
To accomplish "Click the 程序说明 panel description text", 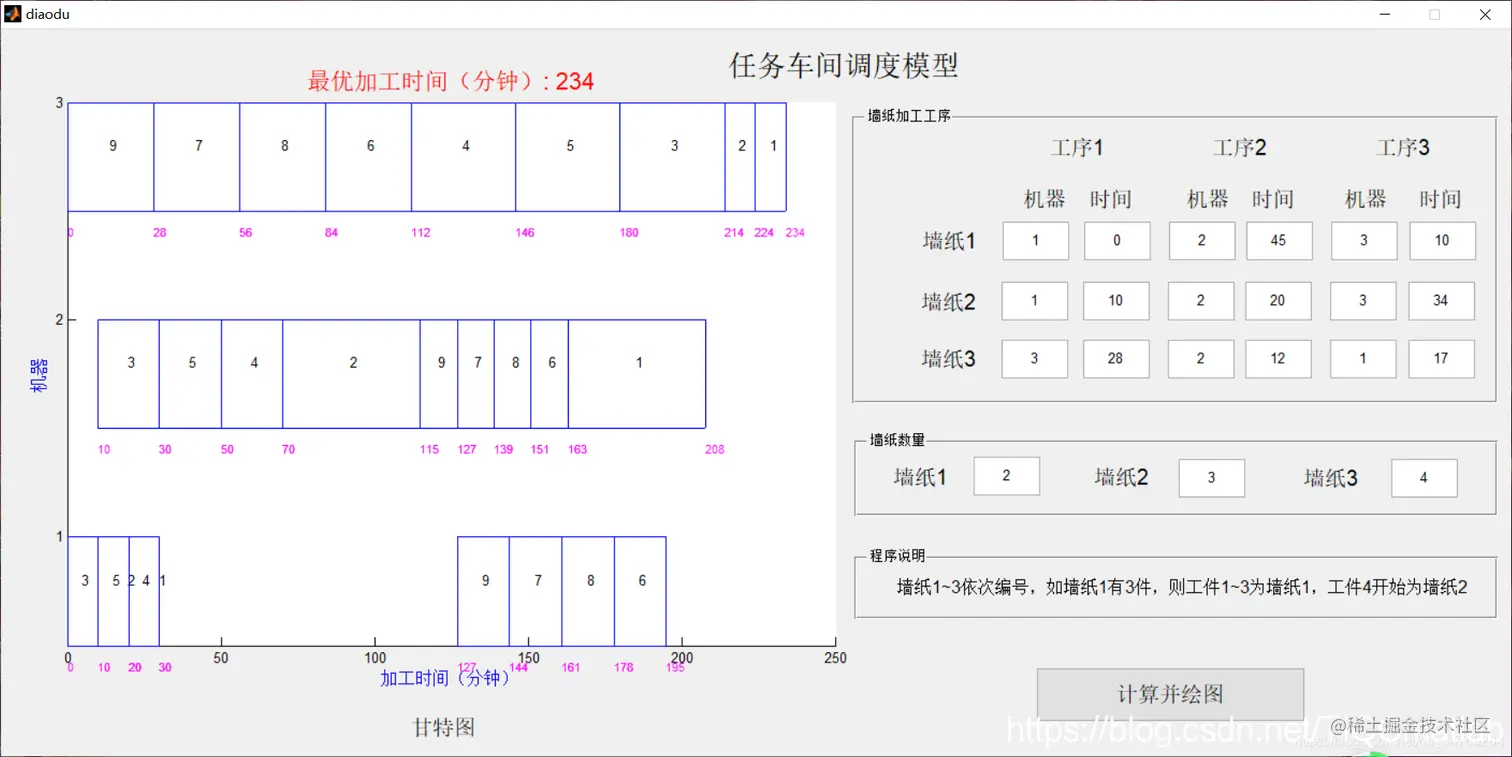I will [x=1176, y=586].
